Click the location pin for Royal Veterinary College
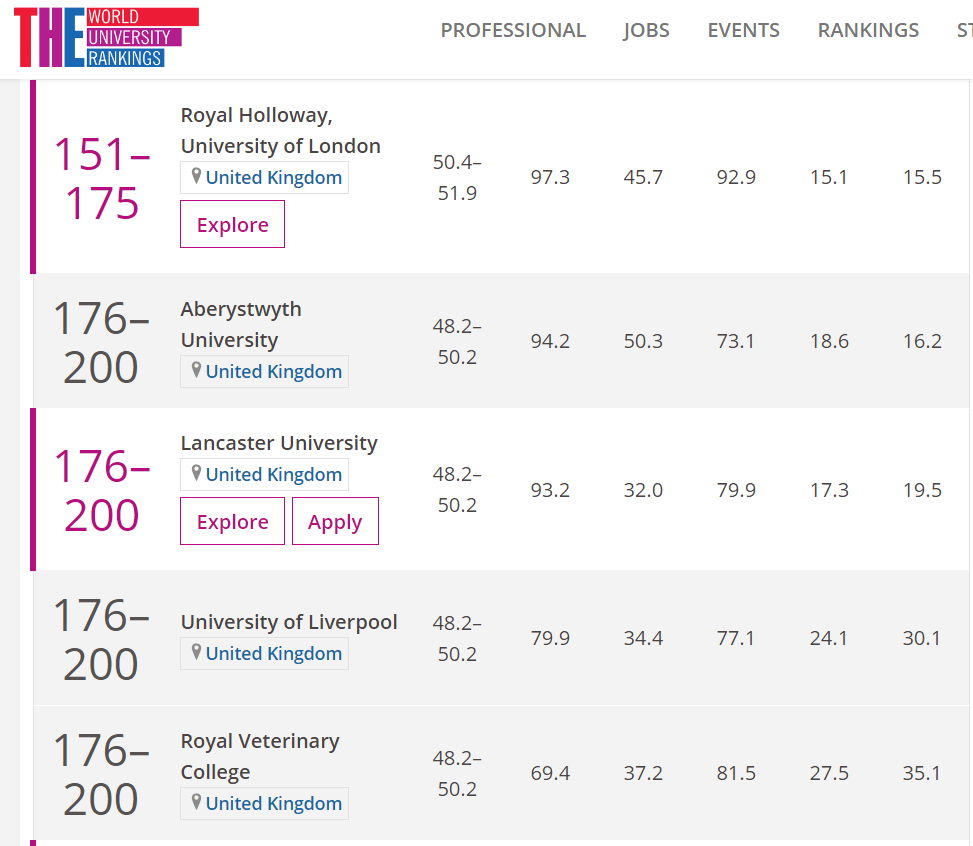Screen dimensions: 973x846 (196, 802)
